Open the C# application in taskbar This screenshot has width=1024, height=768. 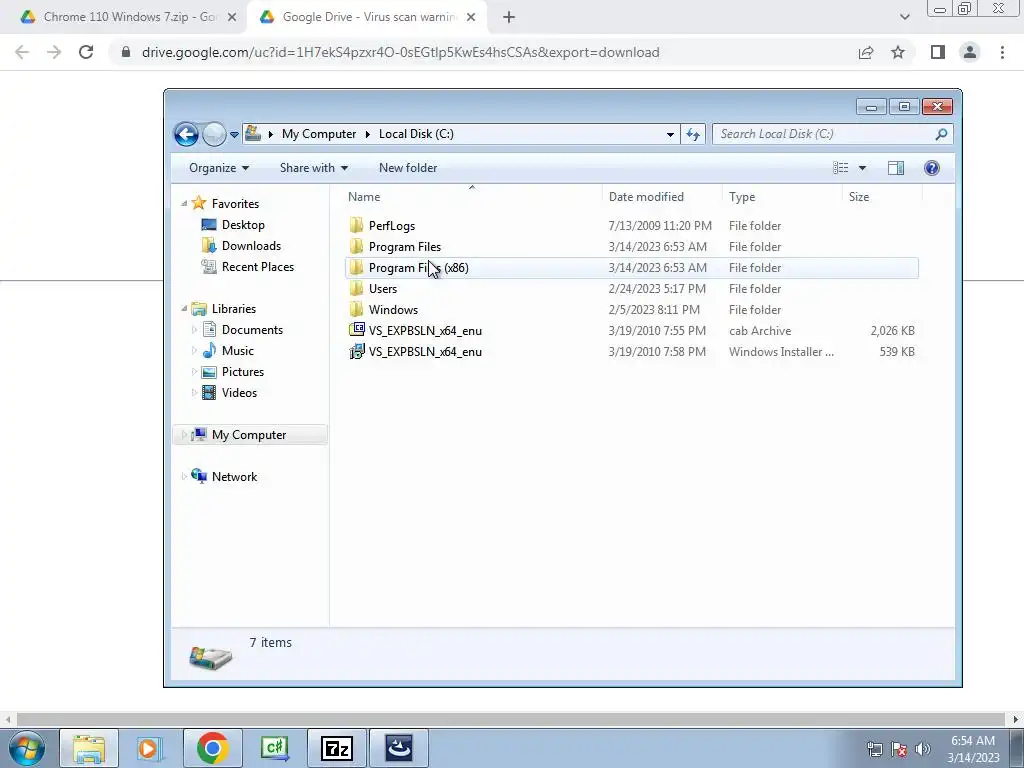(x=275, y=748)
